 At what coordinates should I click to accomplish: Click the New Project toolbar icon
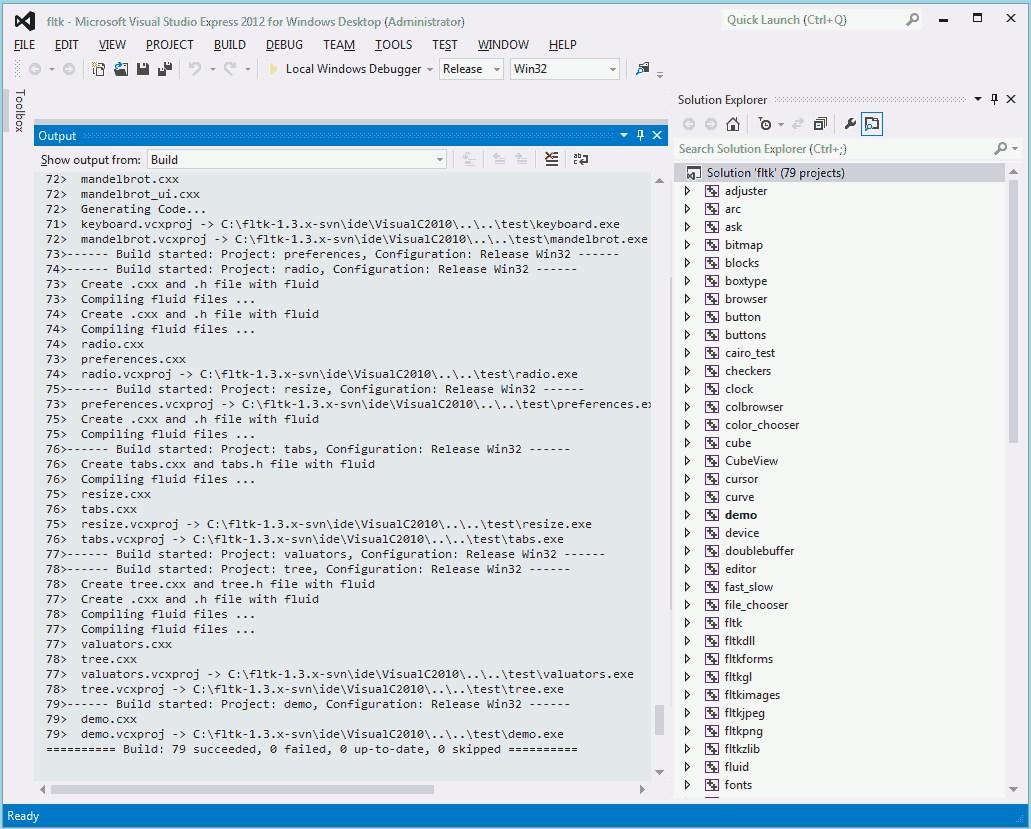[x=98, y=69]
